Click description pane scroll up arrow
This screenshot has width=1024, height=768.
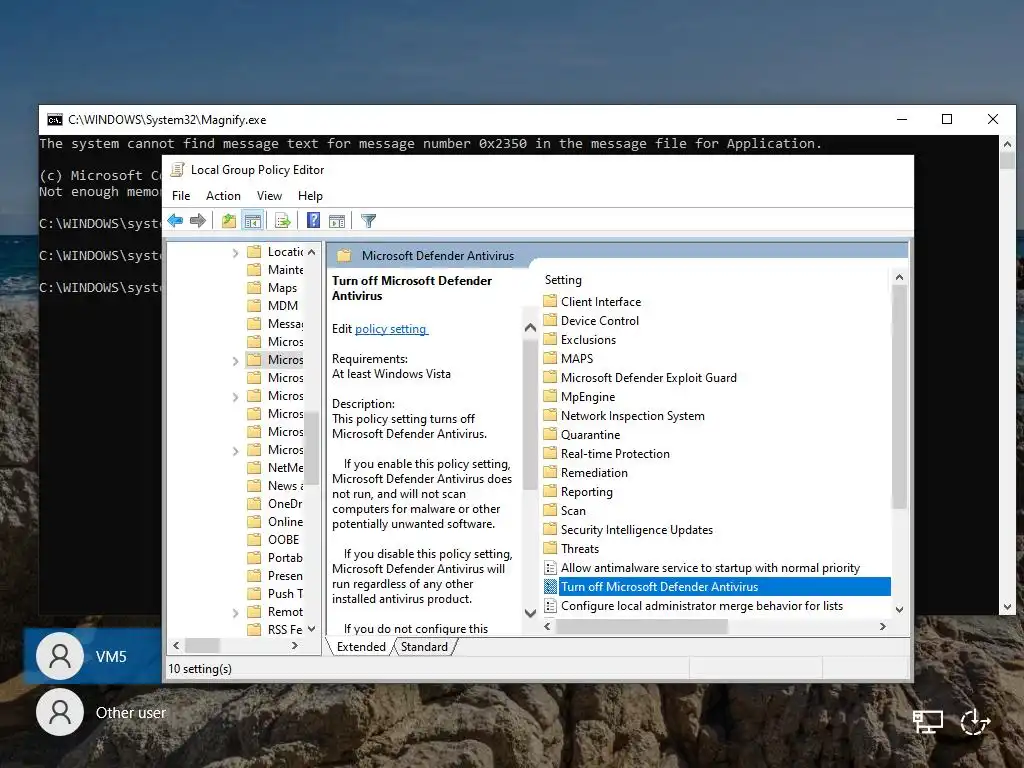[x=530, y=328]
